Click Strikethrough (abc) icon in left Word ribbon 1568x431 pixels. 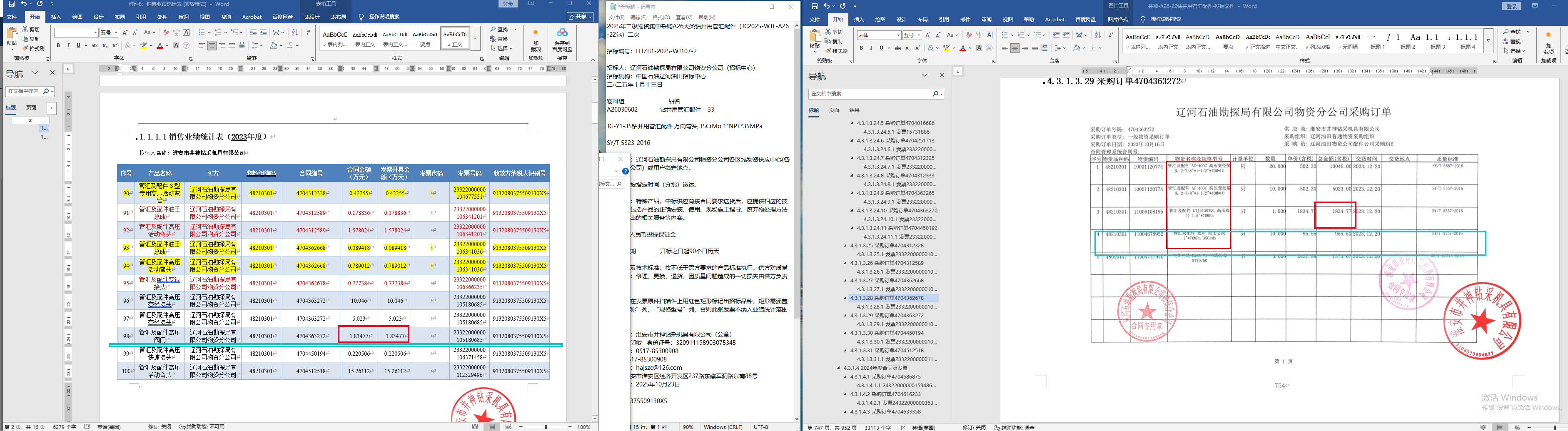95,46
